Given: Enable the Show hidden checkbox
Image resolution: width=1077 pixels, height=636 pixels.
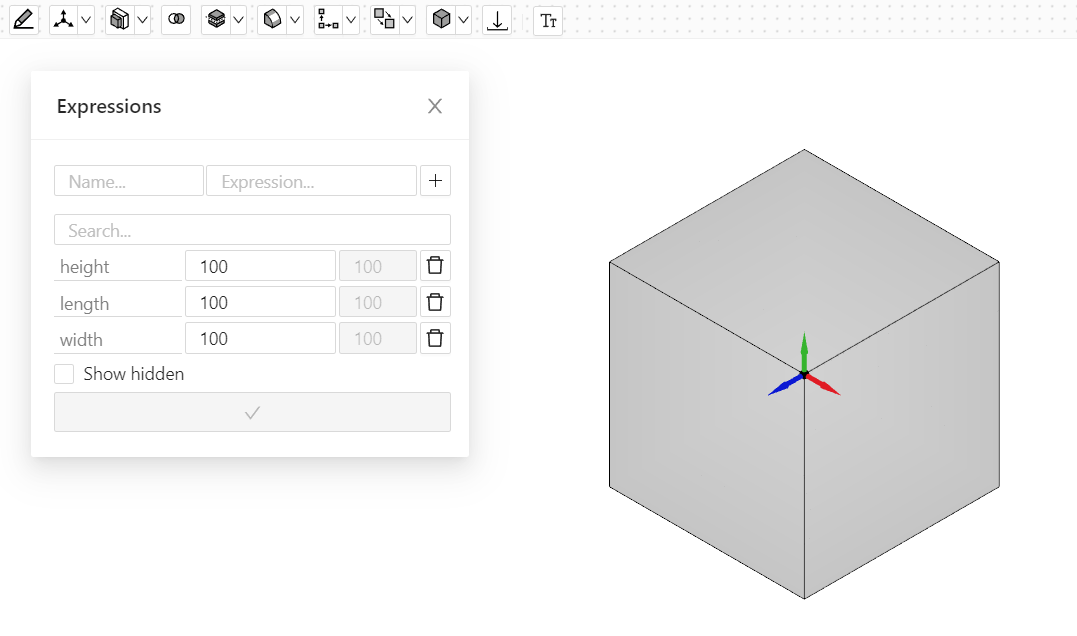Looking at the screenshot, I should click(64, 374).
